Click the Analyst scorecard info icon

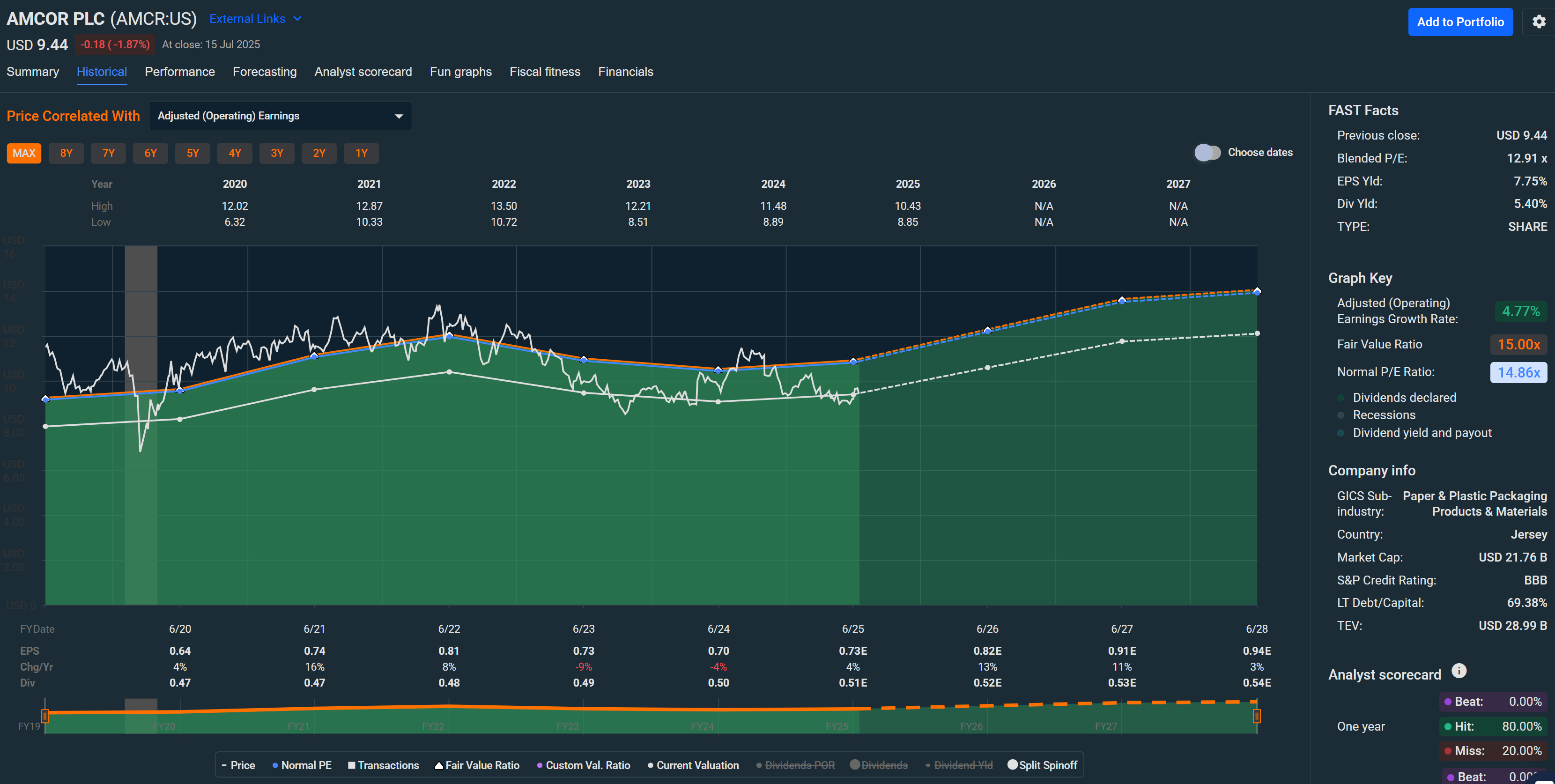pyautogui.click(x=1459, y=671)
